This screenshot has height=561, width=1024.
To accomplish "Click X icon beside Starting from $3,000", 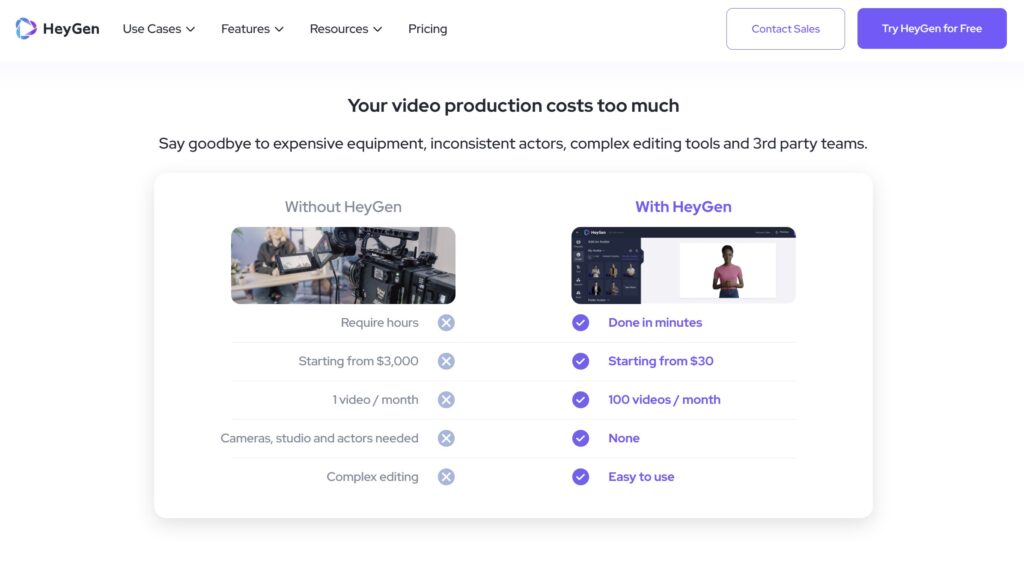I will (446, 361).
